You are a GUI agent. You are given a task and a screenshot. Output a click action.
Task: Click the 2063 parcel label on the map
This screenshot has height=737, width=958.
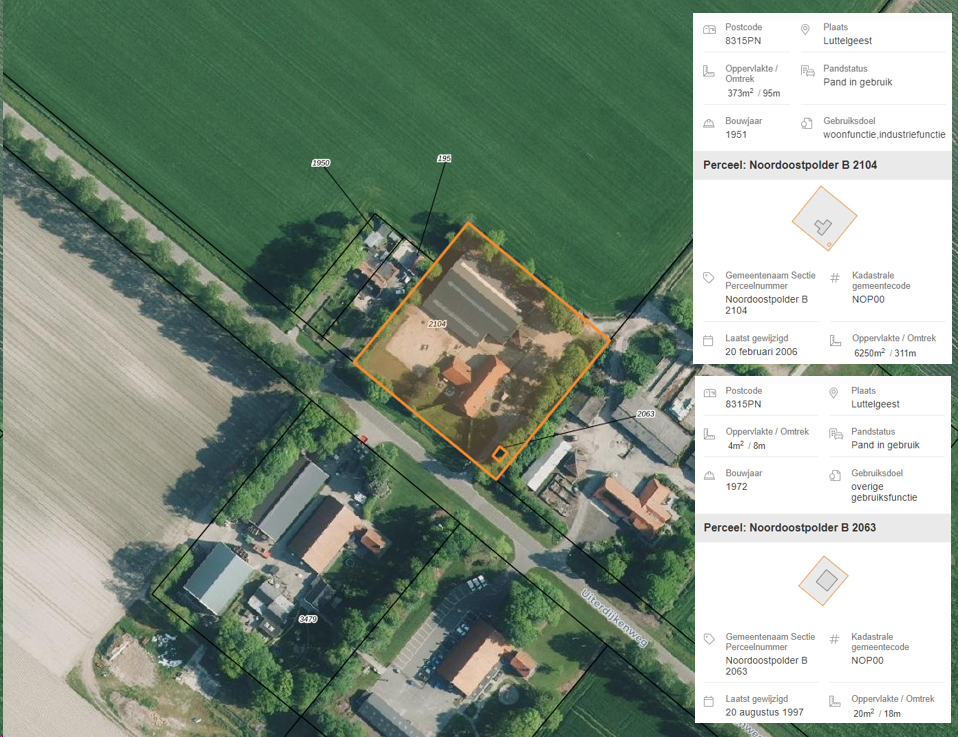(645, 414)
